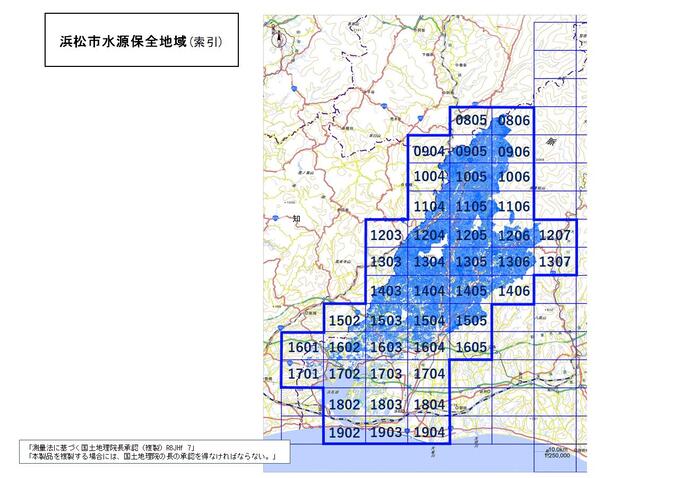Select the title 浜松市水源保全地域(索引)
Image resolution: width=690 pixels, height=478 pixels.
[x=141, y=42]
